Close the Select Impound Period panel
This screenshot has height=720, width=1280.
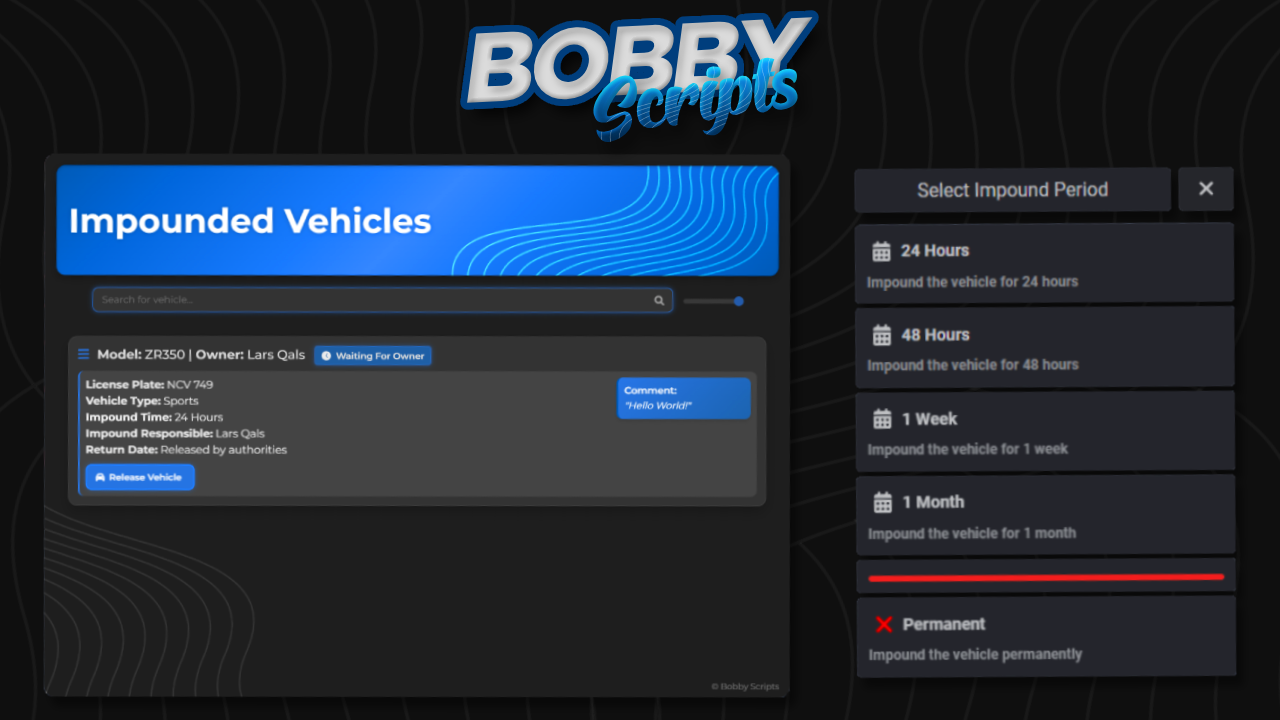click(1205, 189)
